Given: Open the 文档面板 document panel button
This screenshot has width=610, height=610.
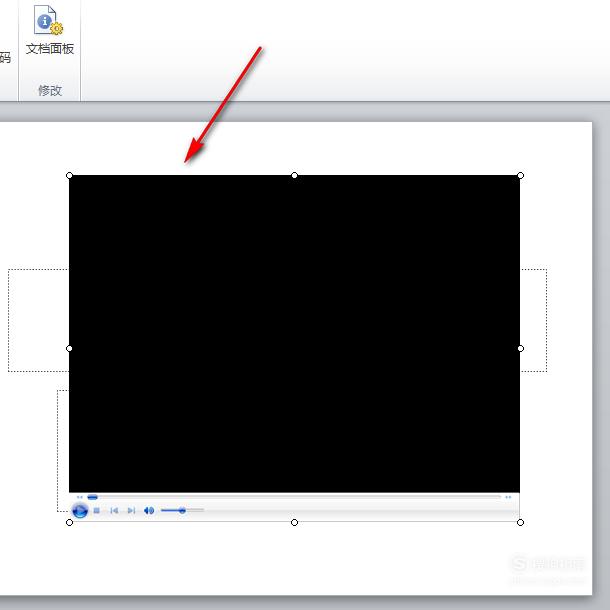Looking at the screenshot, I should pyautogui.click(x=49, y=30).
